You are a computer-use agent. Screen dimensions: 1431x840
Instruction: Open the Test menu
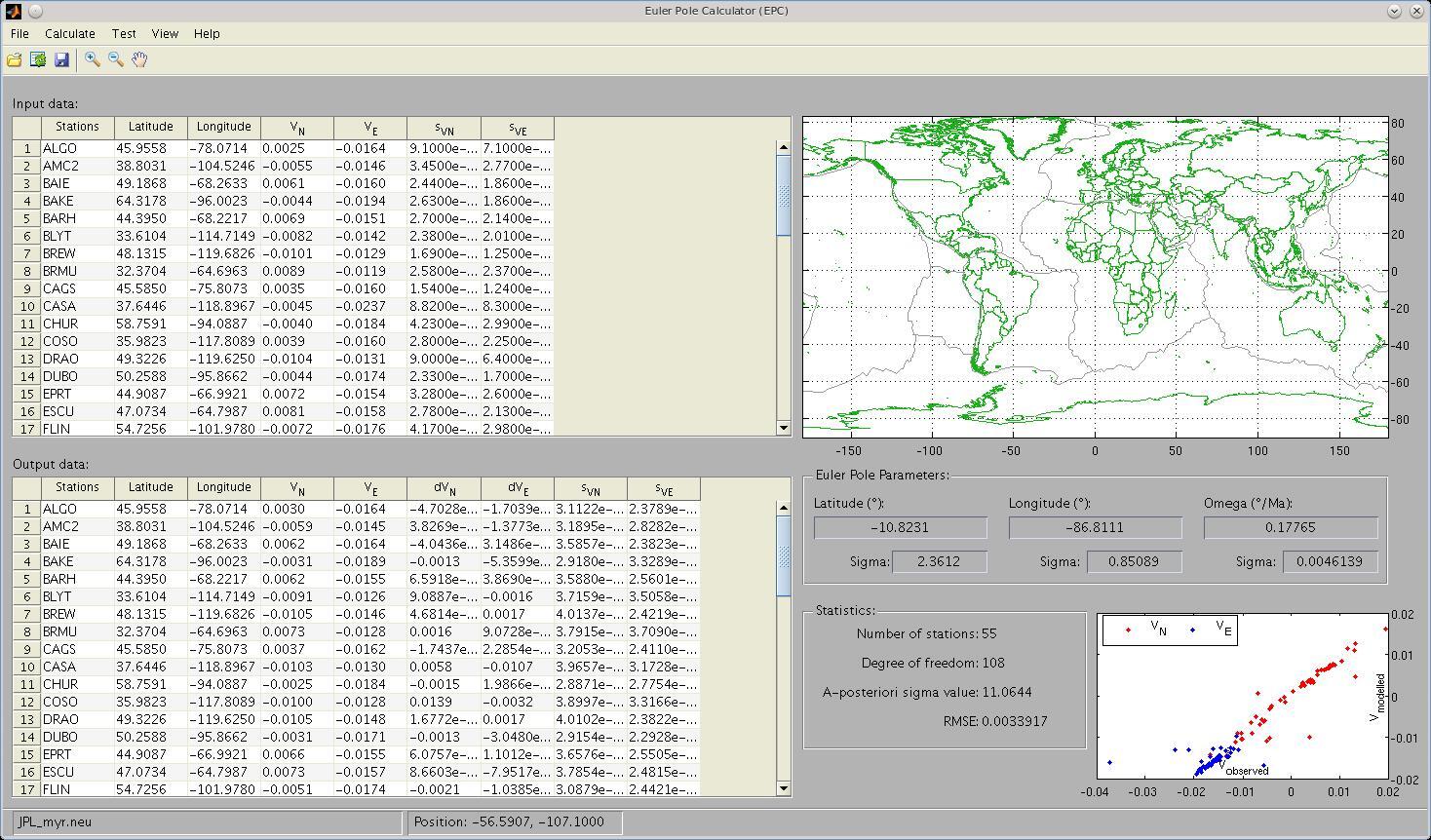pos(124,33)
